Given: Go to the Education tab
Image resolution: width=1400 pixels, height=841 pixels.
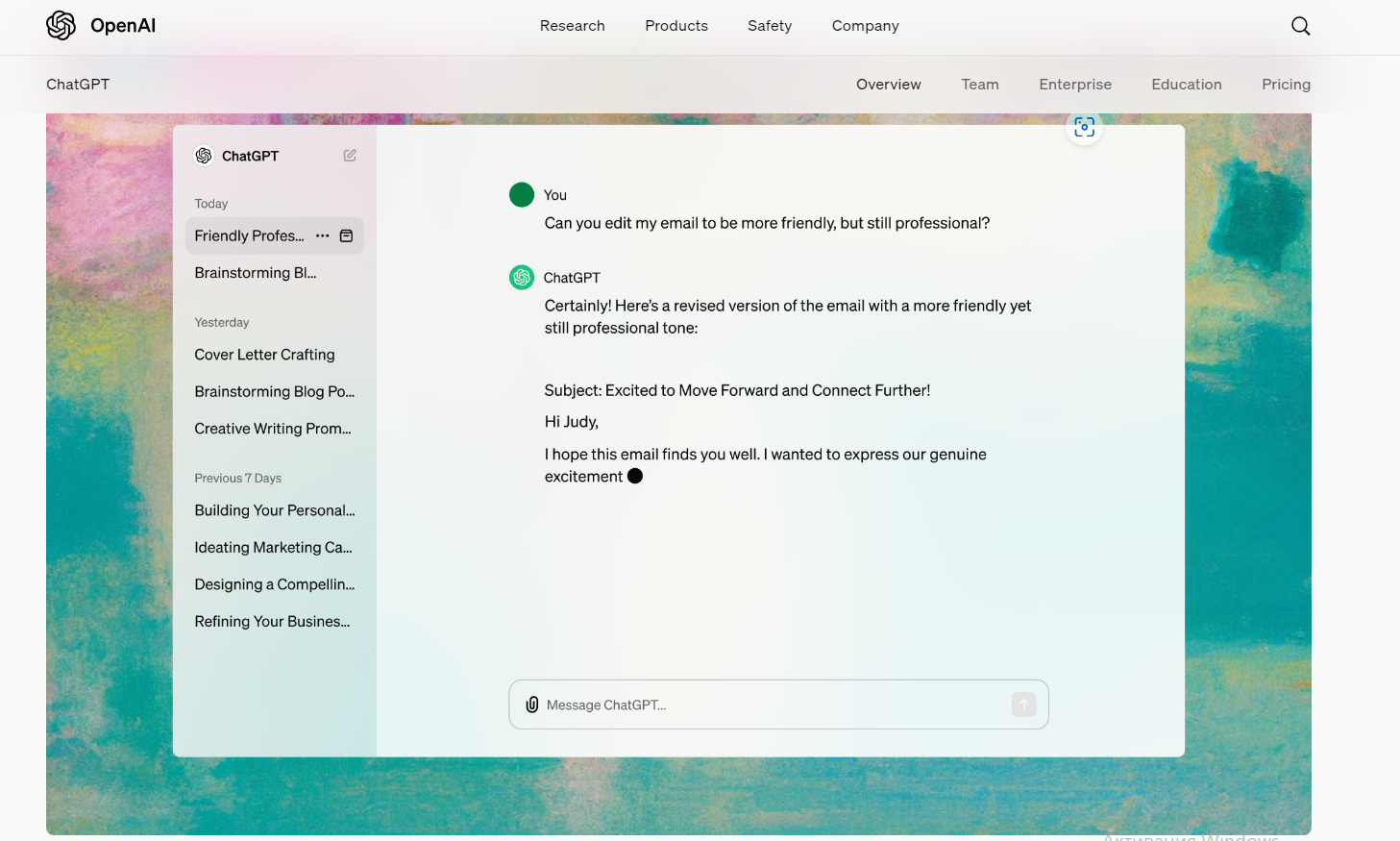Looking at the screenshot, I should coord(1187,85).
